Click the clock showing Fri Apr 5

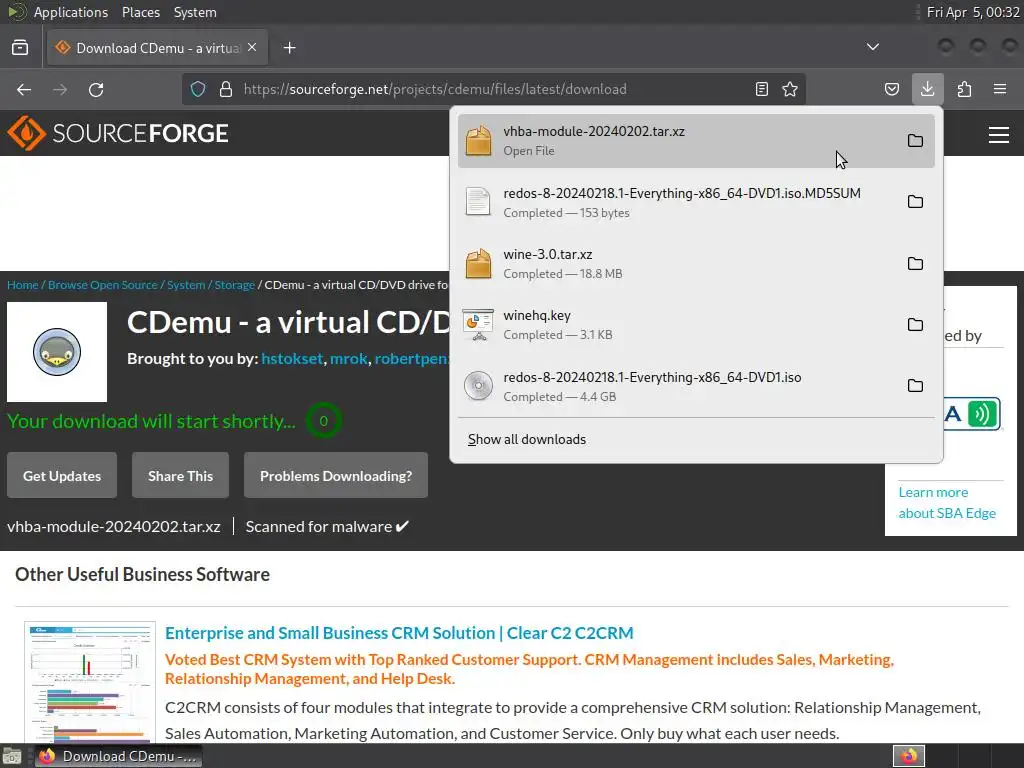pos(973,12)
